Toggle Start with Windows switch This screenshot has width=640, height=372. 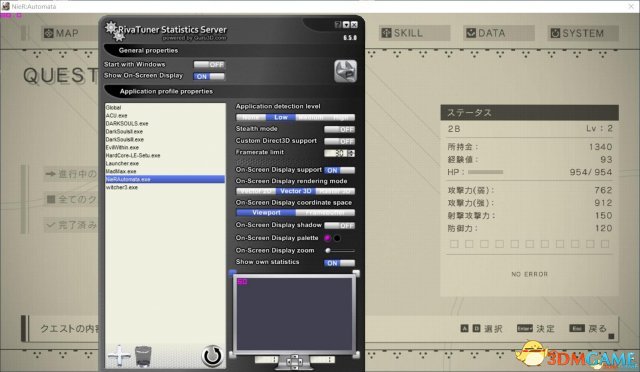point(209,65)
